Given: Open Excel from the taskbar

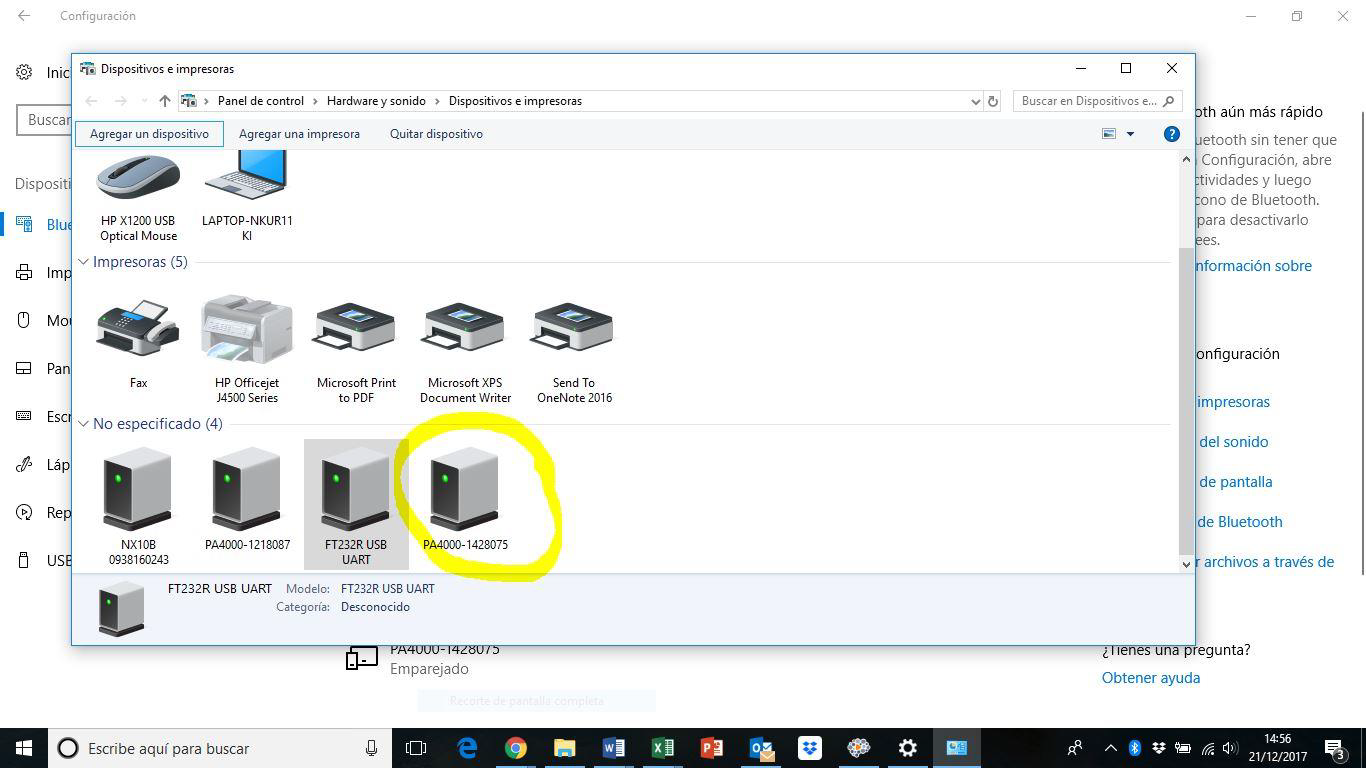Looking at the screenshot, I should (x=663, y=748).
